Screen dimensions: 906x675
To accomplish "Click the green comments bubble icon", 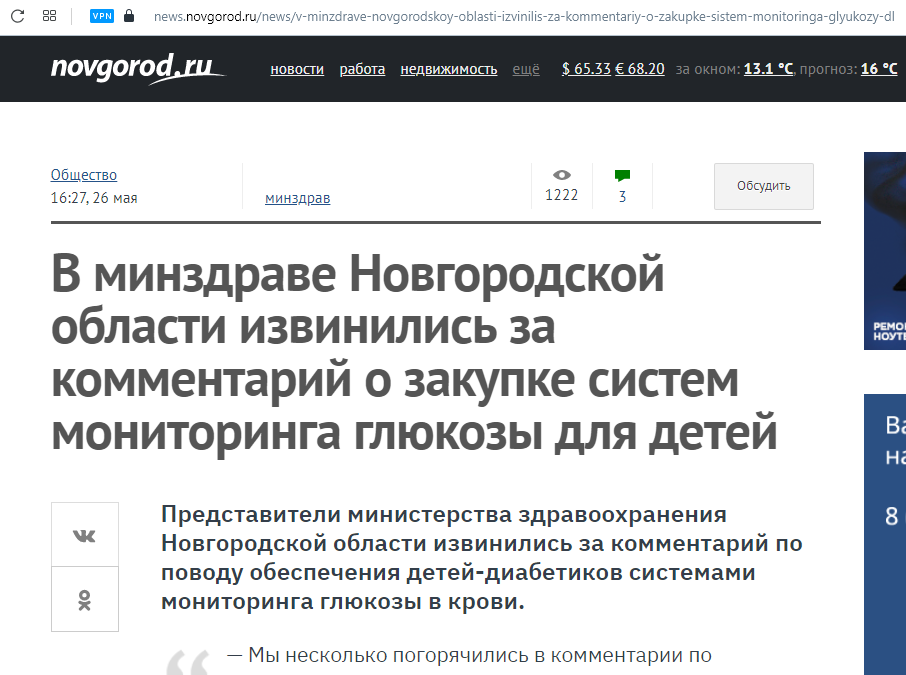I will 622,176.
